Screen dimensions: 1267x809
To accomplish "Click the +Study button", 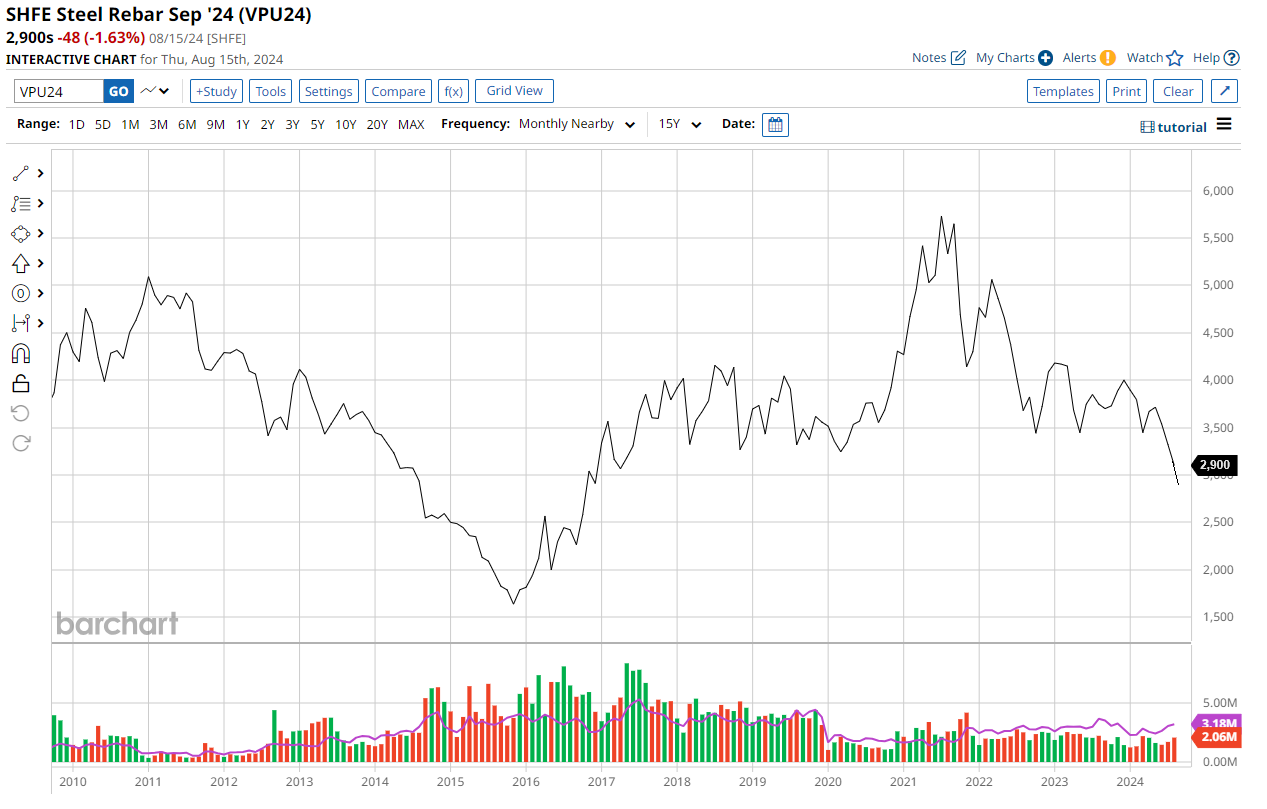I will pos(216,91).
